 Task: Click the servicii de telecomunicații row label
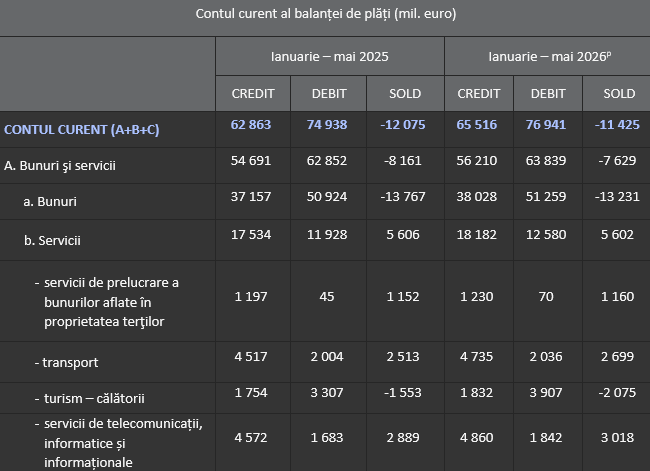(x=119, y=443)
